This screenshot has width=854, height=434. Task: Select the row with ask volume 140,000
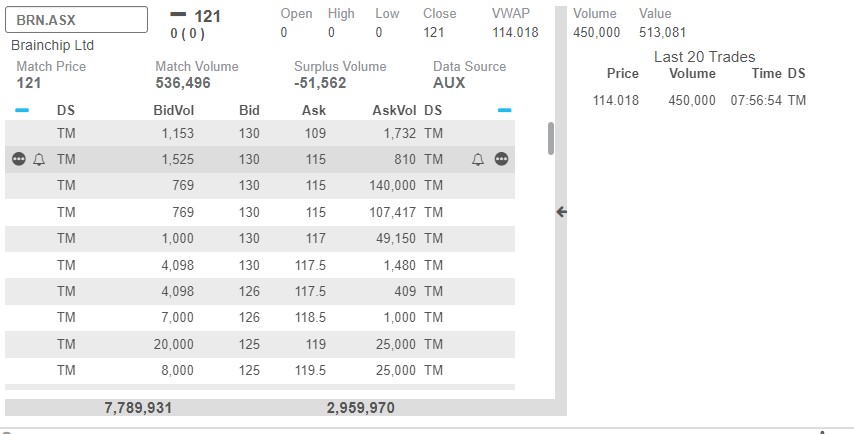260,186
